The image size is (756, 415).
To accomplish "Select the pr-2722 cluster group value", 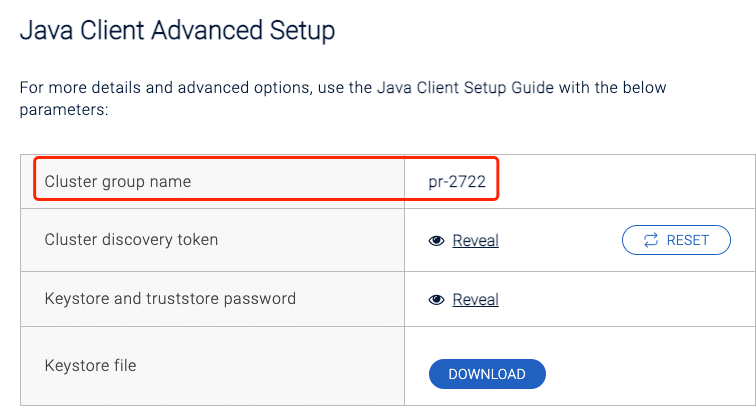I will [452, 182].
